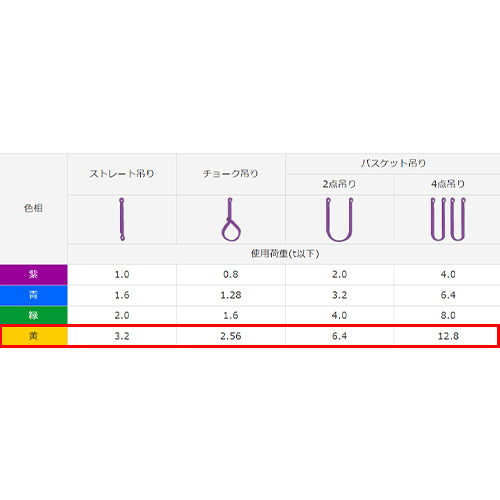Click the 4-point basket sling icon
The width and height of the screenshot is (500, 500).
coord(448,219)
